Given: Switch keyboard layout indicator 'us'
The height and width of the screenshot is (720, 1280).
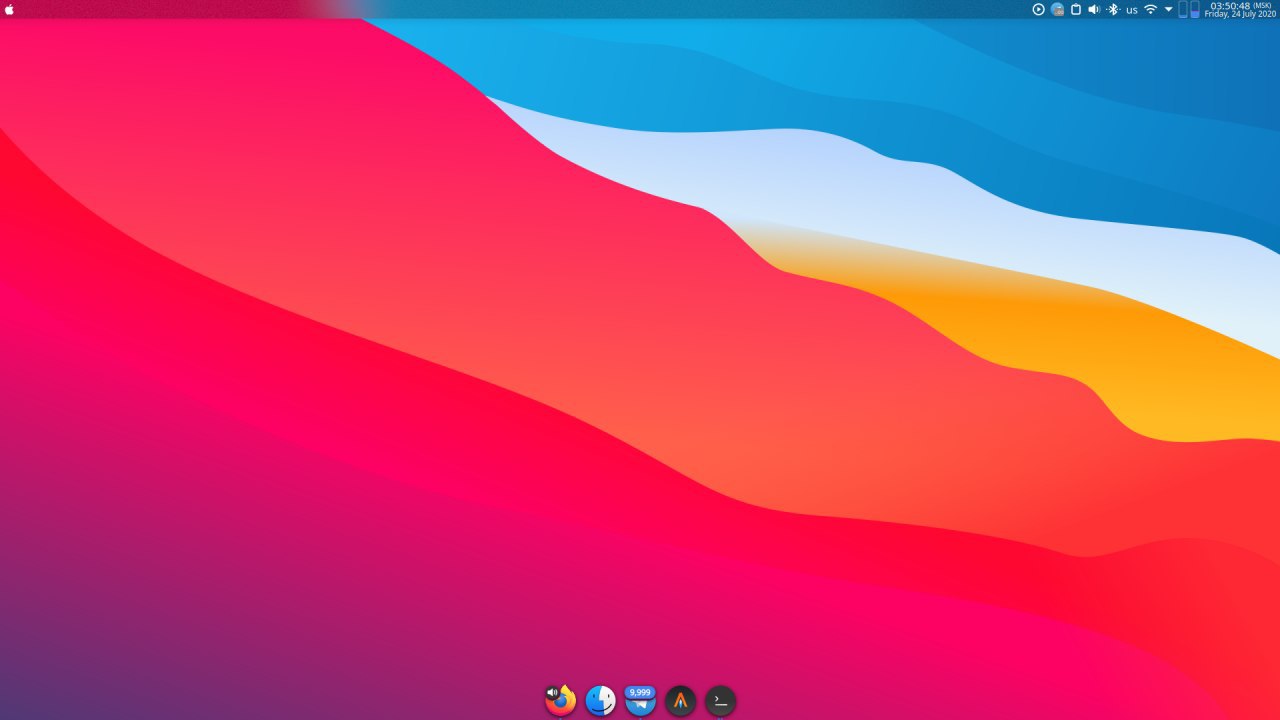Looking at the screenshot, I should (x=1132, y=10).
